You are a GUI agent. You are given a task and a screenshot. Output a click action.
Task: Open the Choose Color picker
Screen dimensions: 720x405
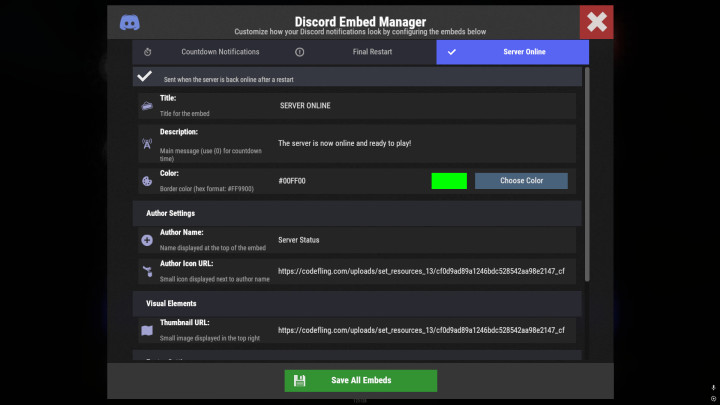[521, 181]
